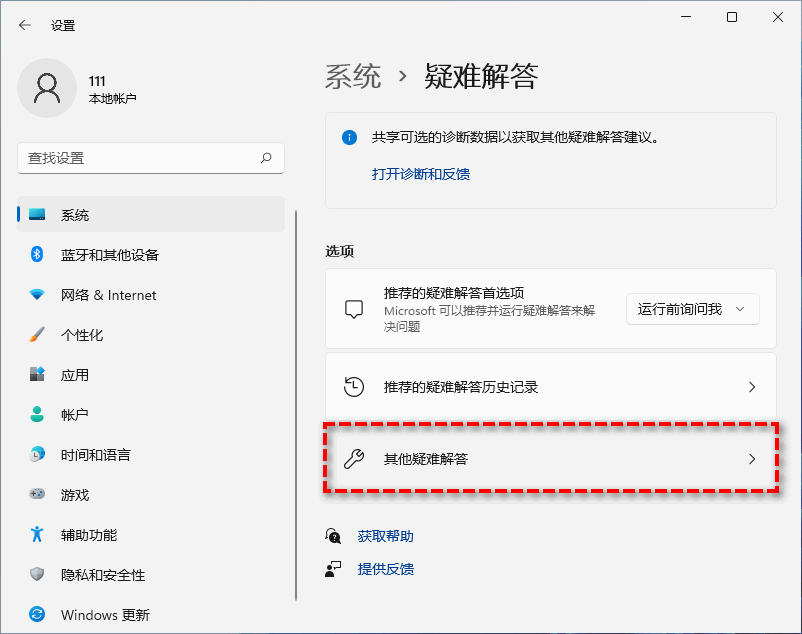
Task: Open 辅助功能 via the accessibility icon
Action: click(x=35, y=534)
